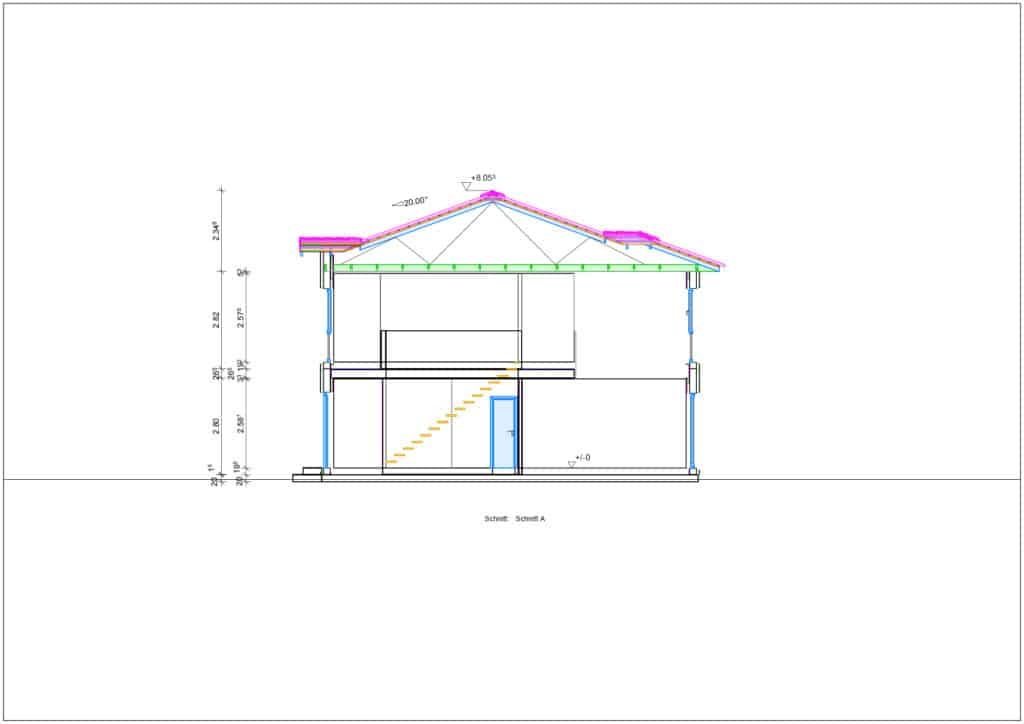
Task: Select the 2.58 ground room height dimension
Action: tap(240, 423)
